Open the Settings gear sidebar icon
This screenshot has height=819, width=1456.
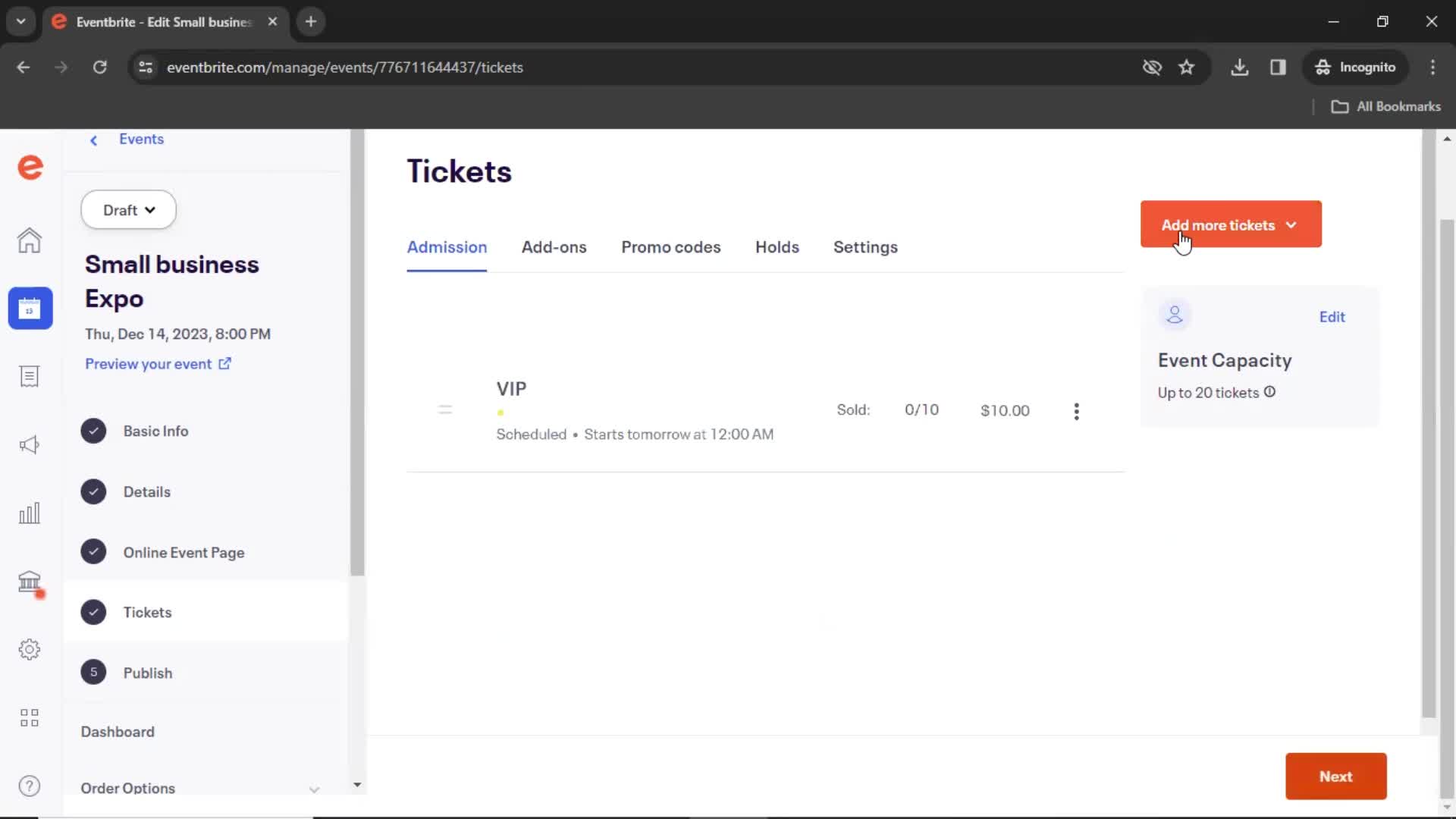click(x=30, y=650)
